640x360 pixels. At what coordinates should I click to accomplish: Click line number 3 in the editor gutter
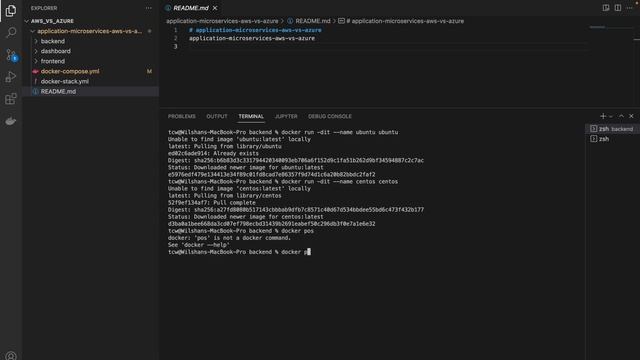click(x=176, y=46)
